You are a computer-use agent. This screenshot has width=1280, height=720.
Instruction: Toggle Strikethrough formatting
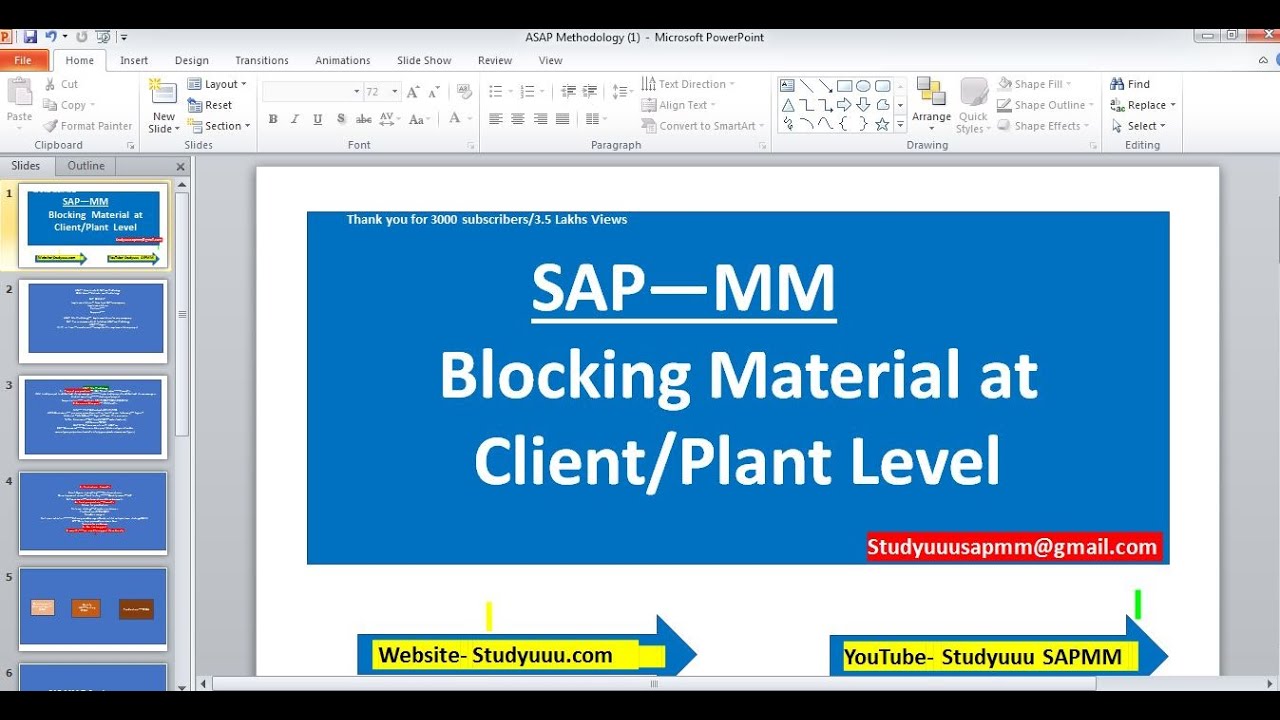point(364,119)
